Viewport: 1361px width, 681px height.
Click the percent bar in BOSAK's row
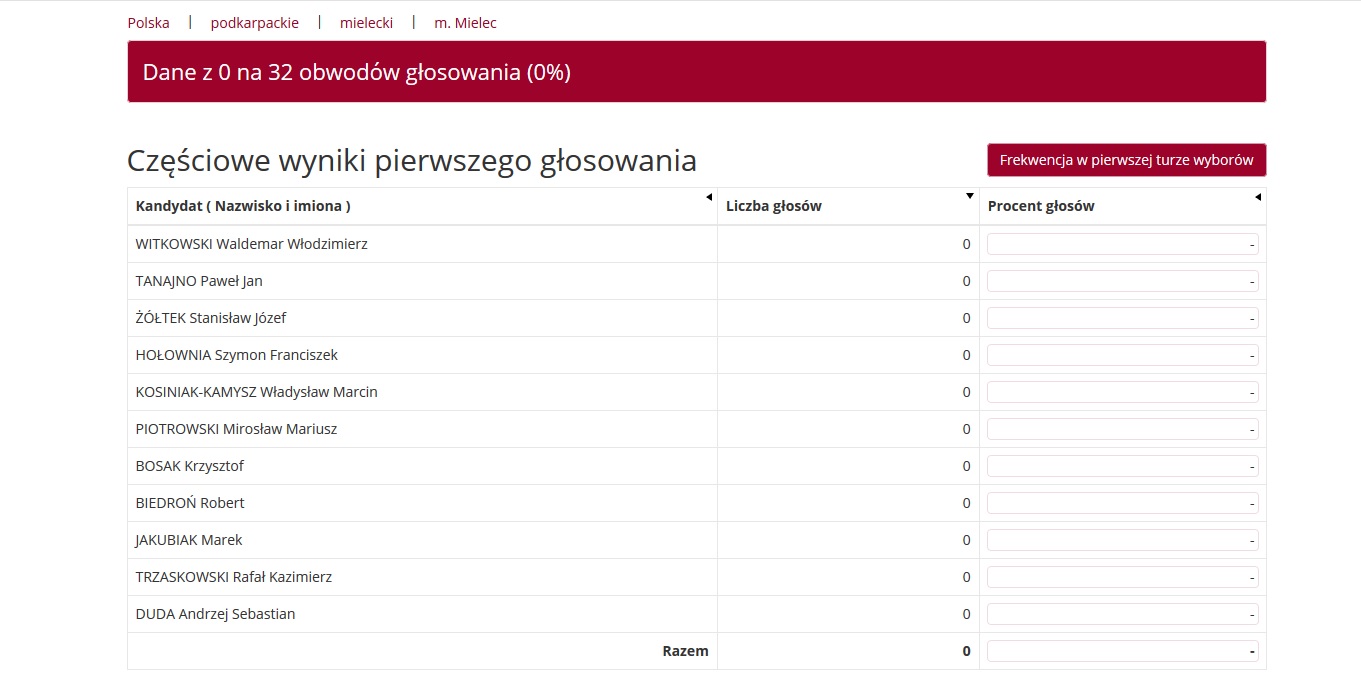[1122, 466]
